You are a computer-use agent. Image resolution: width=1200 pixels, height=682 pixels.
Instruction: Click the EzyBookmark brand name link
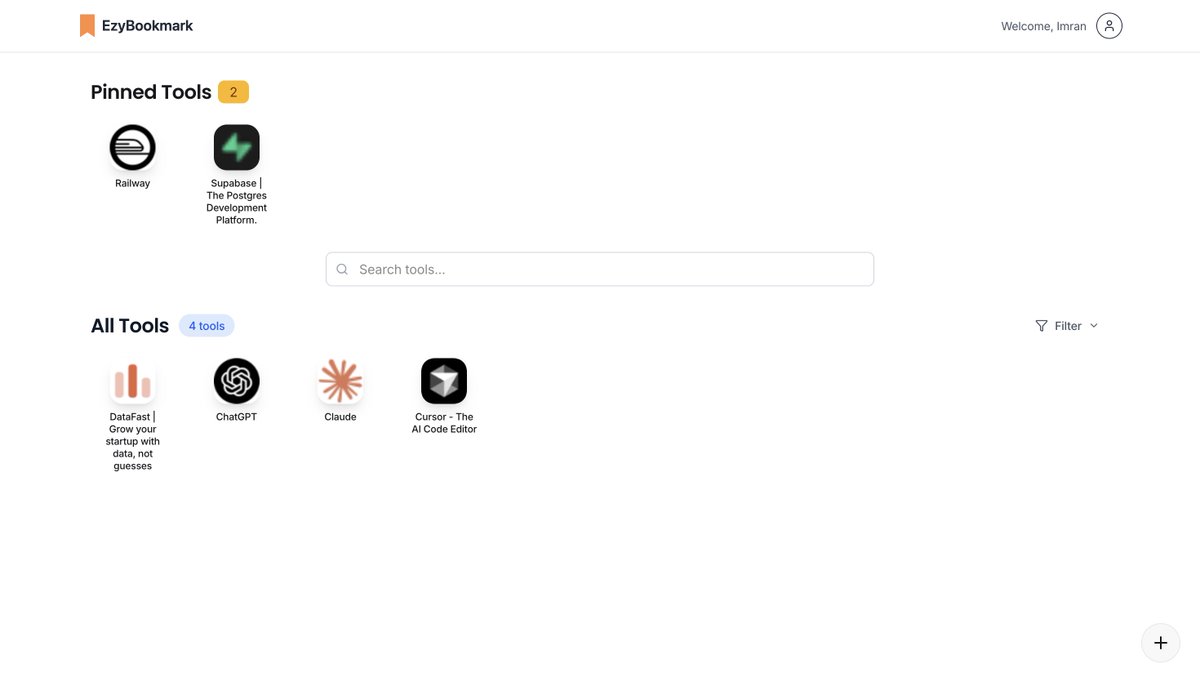(x=147, y=26)
